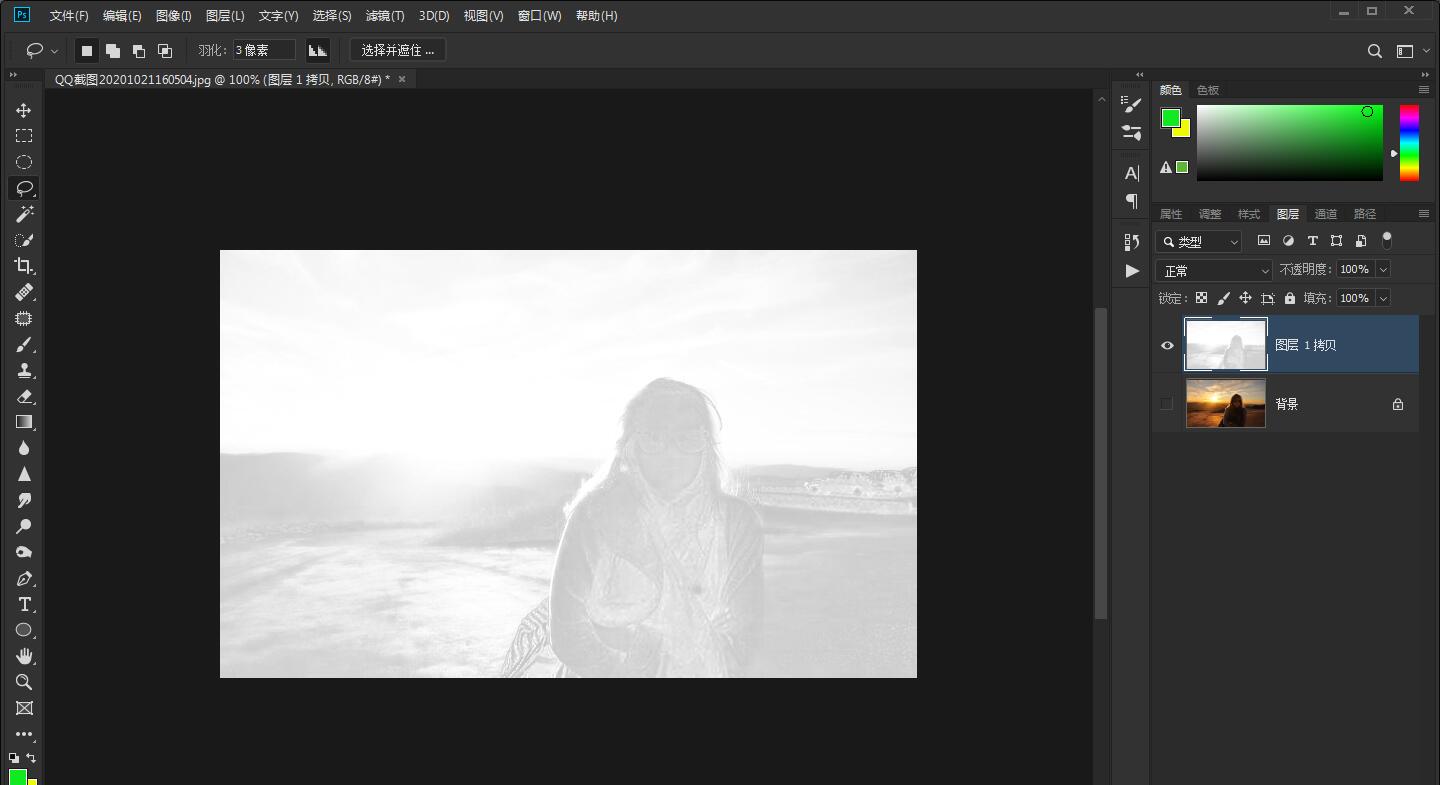
Task: Open the workspace switcher dropdown
Action: coord(1412,51)
